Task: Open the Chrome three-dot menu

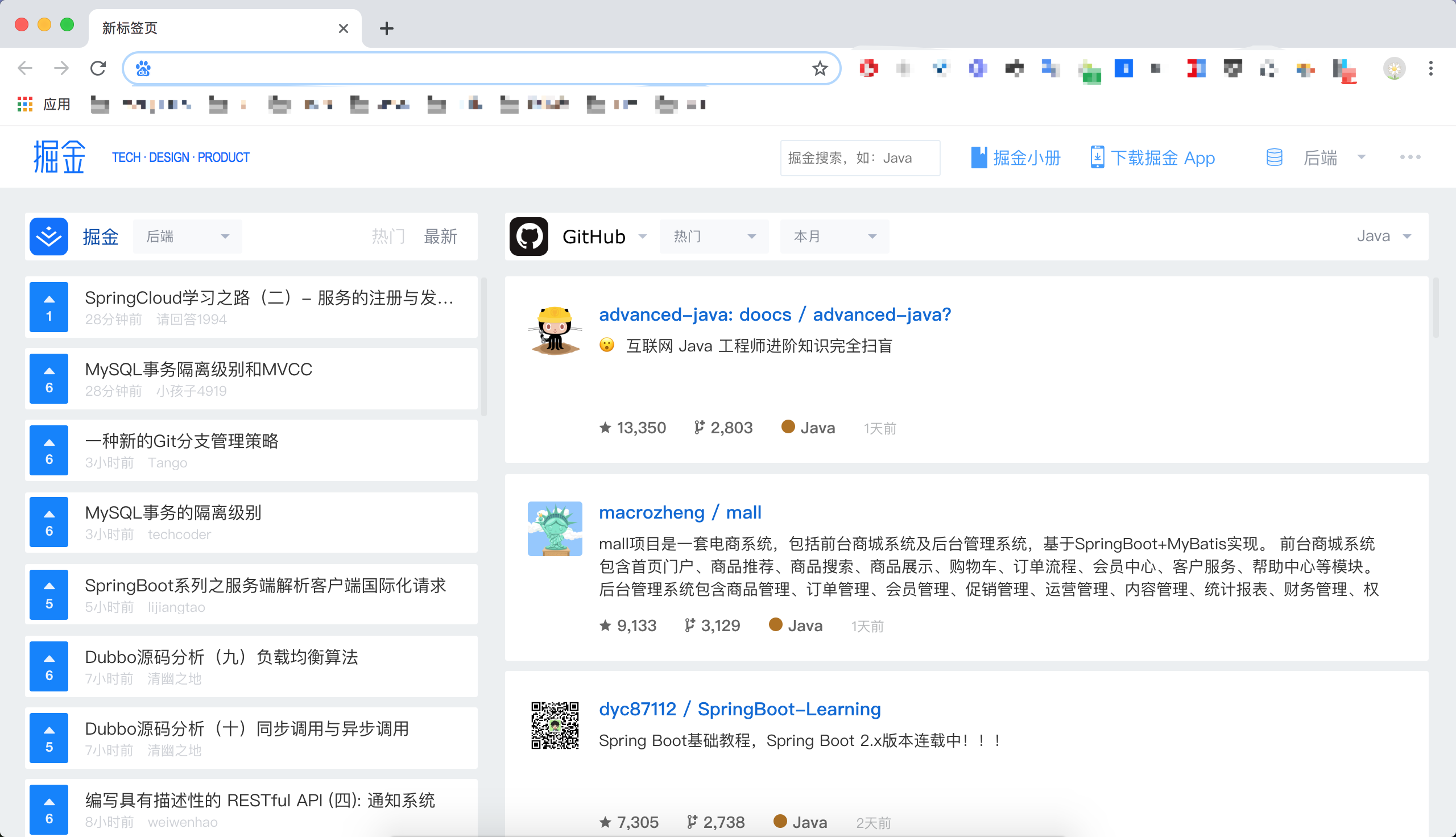Action: 1431,68
